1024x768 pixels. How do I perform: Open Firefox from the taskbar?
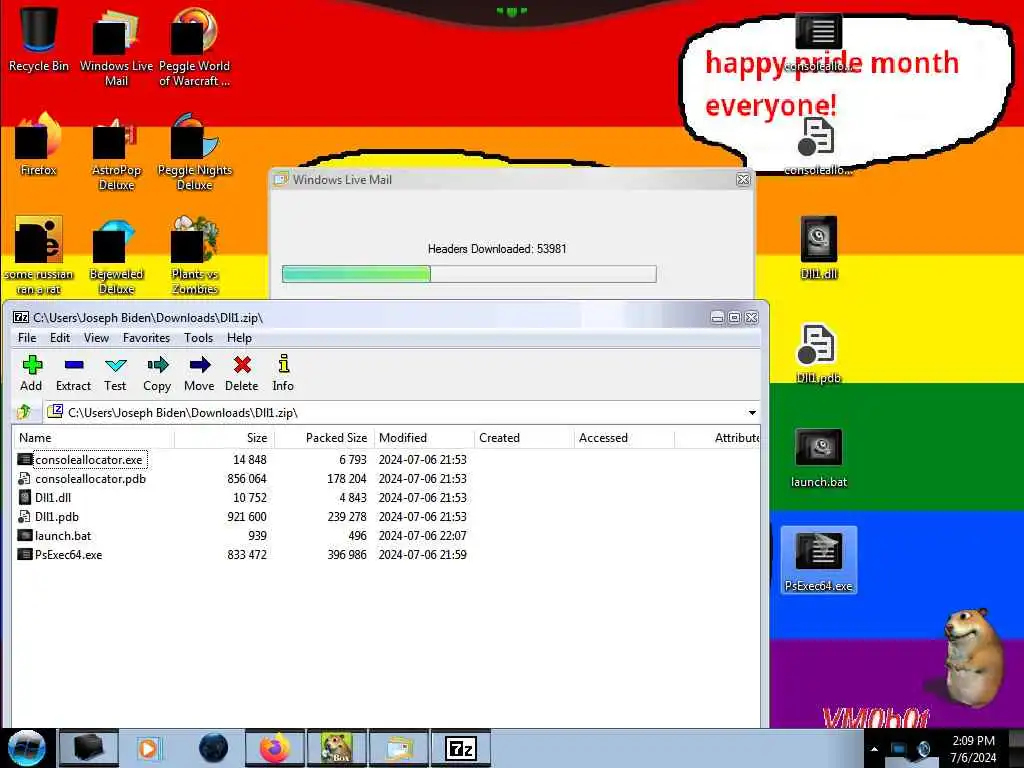[275, 748]
